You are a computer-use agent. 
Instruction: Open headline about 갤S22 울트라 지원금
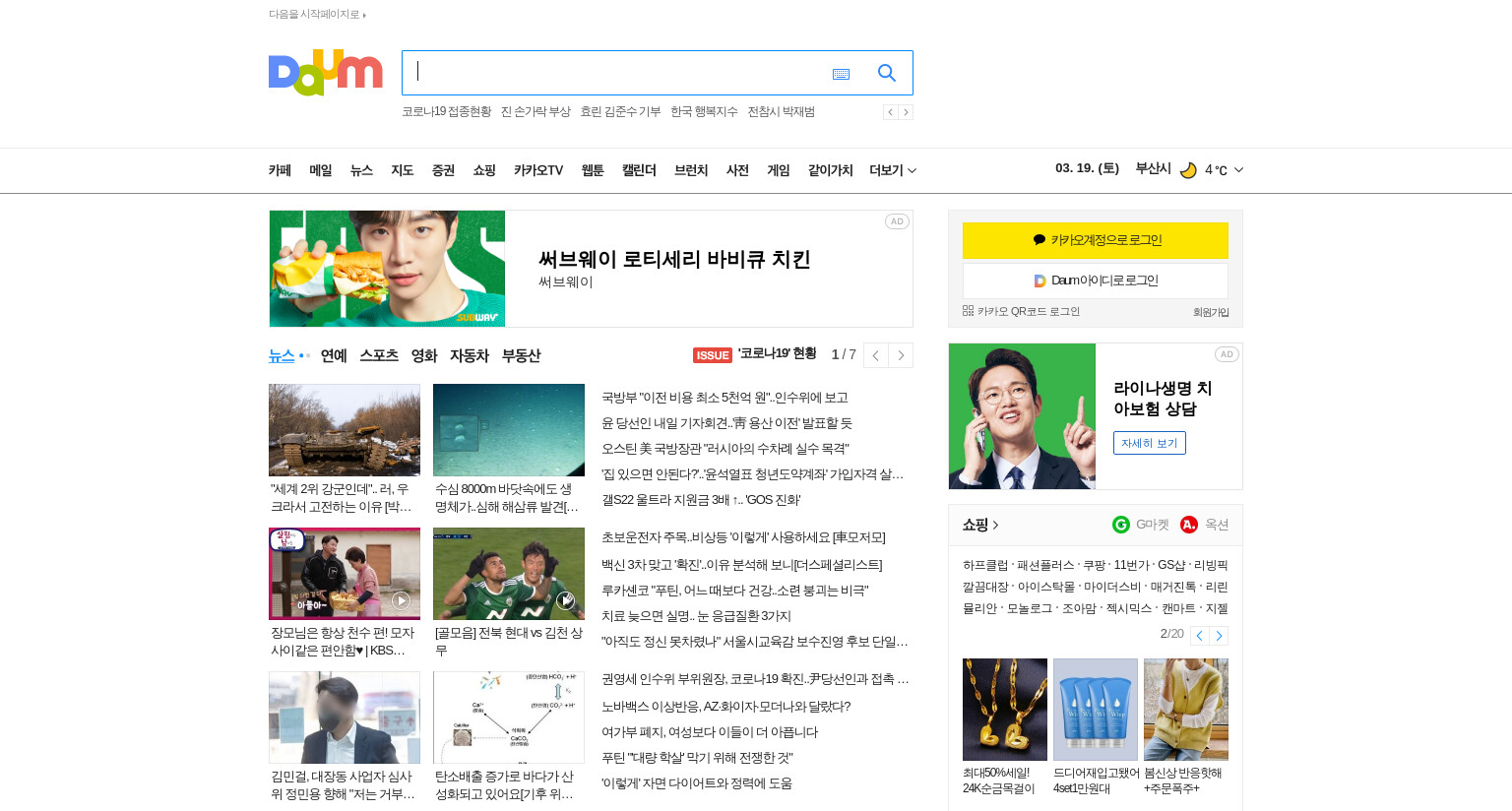tap(701, 500)
